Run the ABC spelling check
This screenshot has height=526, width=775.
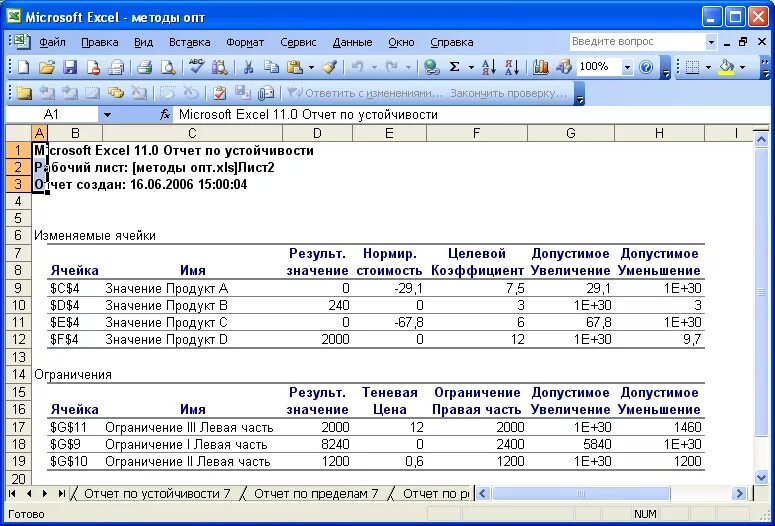(196, 67)
